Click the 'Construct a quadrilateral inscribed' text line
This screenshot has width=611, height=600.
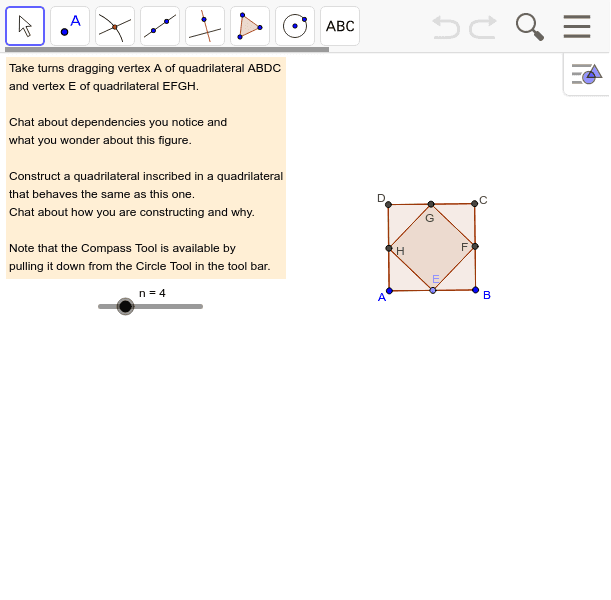click(146, 176)
